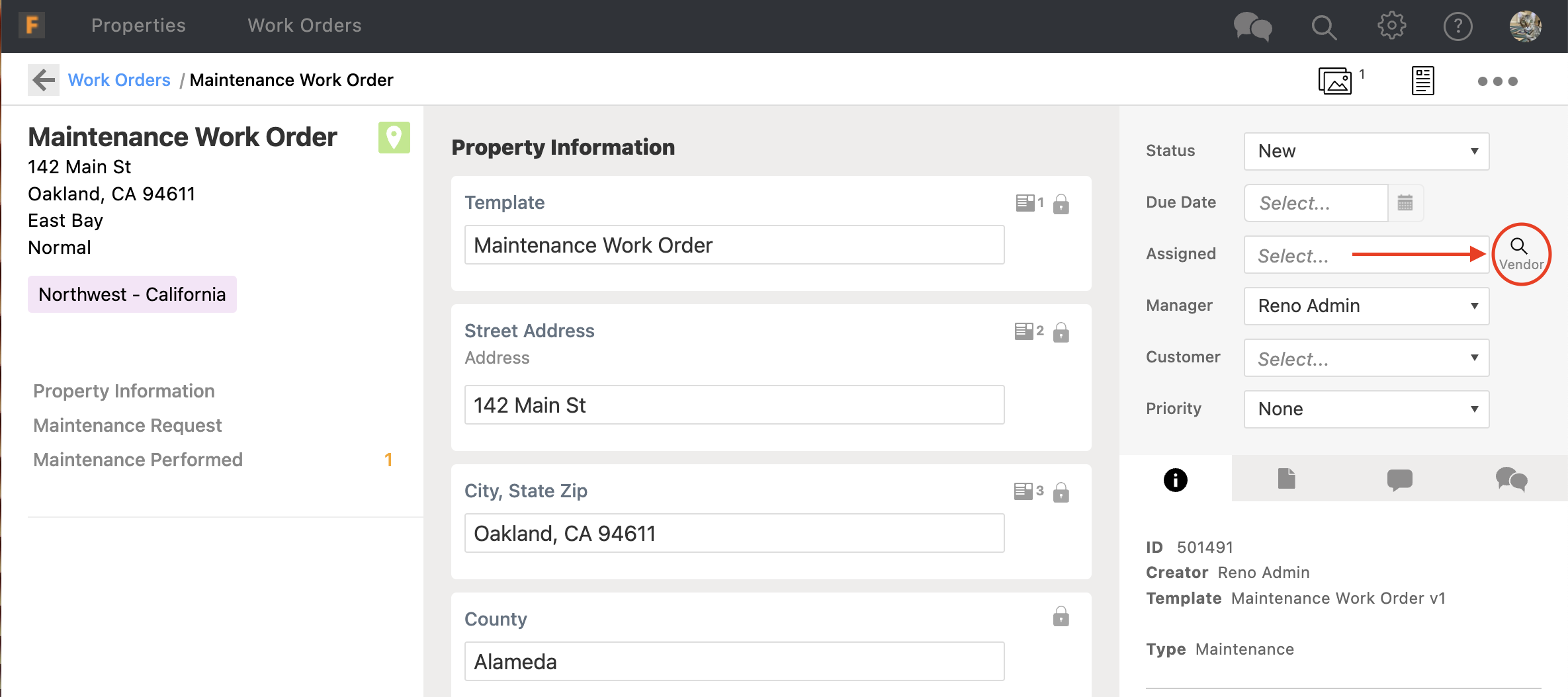Viewport: 1568px width, 697px height.
Task: Follow the Work Orders breadcrumb link
Action: [x=119, y=80]
